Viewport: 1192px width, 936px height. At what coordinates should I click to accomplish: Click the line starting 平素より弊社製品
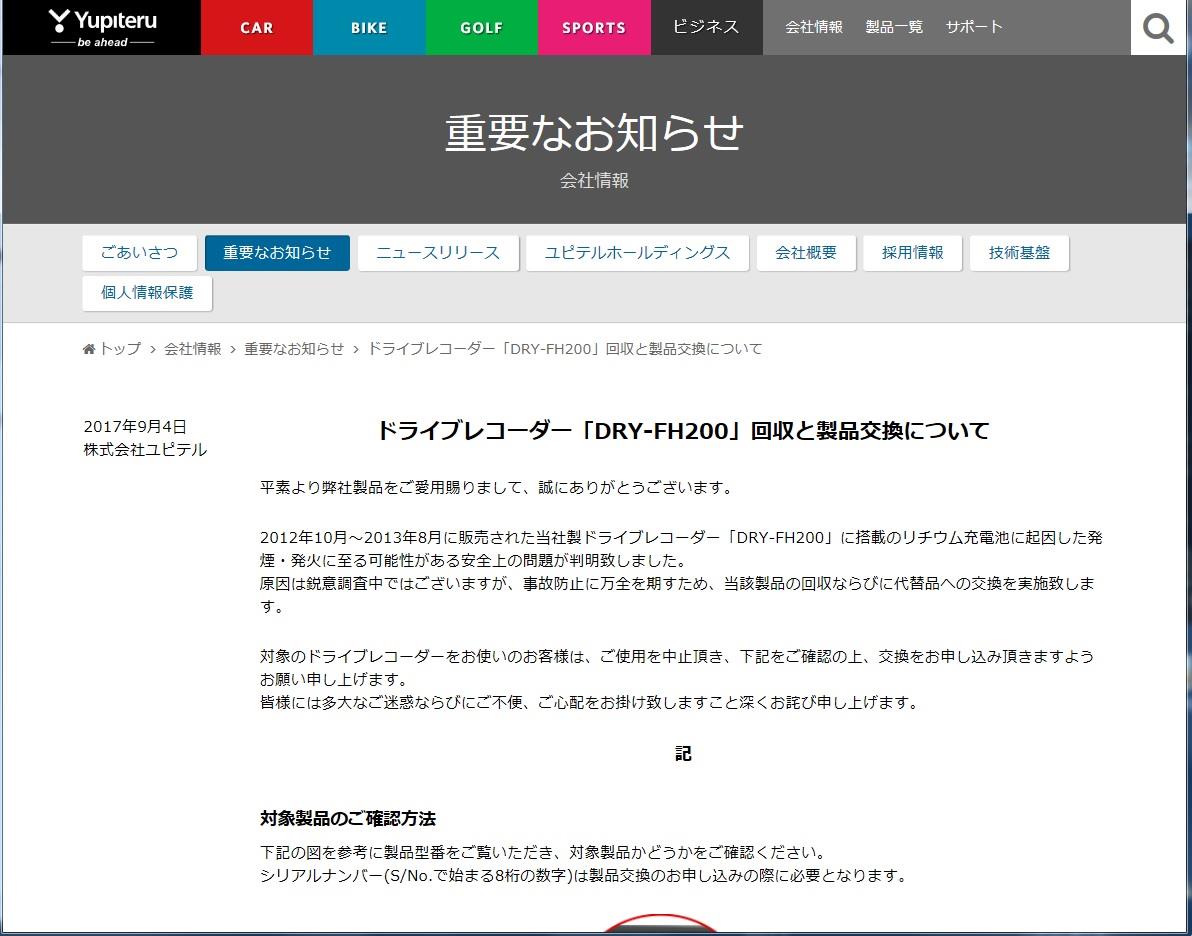click(x=496, y=488)
